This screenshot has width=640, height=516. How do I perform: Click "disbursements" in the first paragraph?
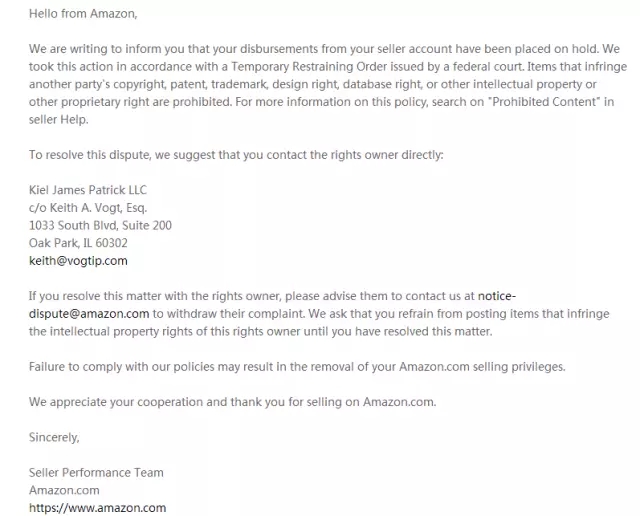tap(300, 49)
